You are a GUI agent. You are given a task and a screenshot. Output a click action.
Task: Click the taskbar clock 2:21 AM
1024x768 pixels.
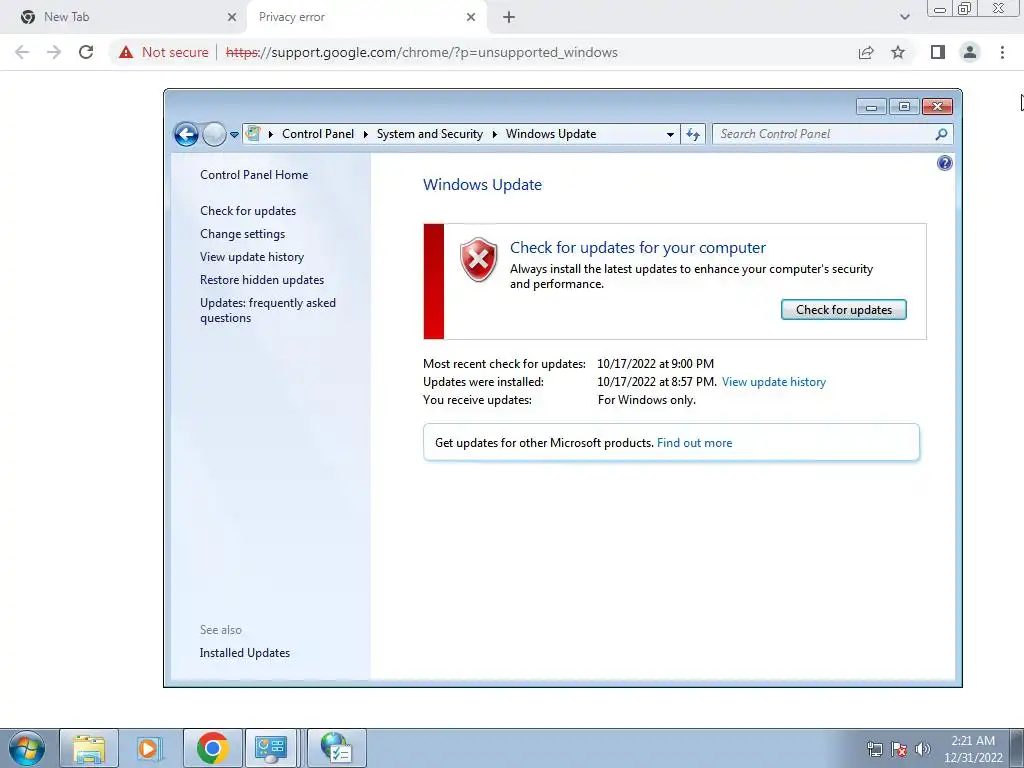[973, 741]
